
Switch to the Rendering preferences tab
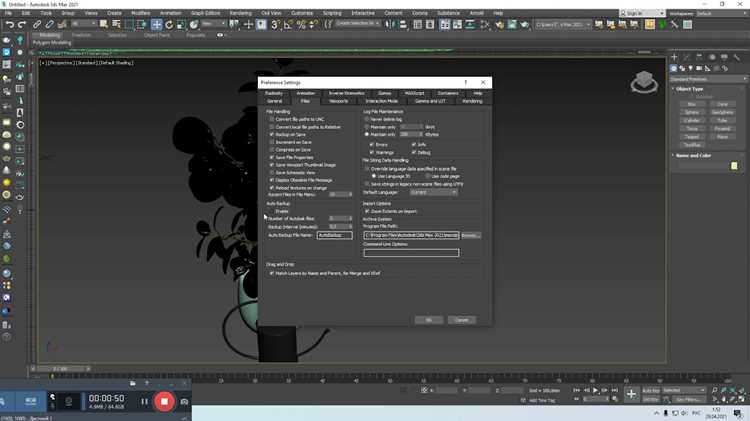click(x=472, y=101)
